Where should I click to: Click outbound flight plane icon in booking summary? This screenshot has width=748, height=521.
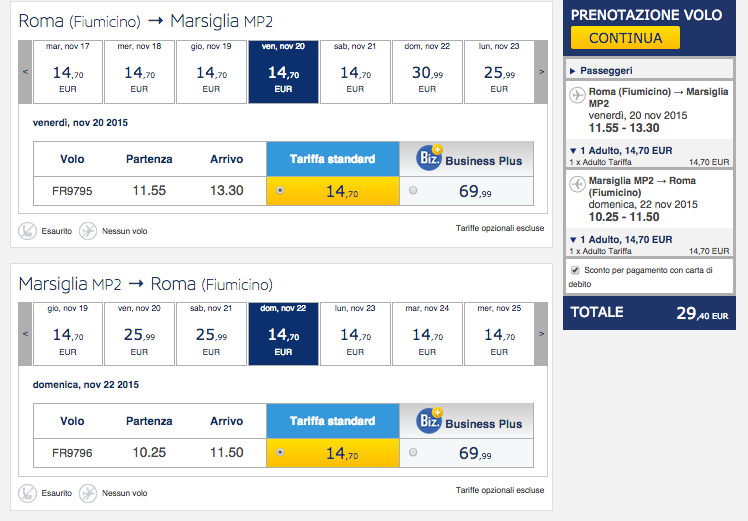[x=576, y=96]
